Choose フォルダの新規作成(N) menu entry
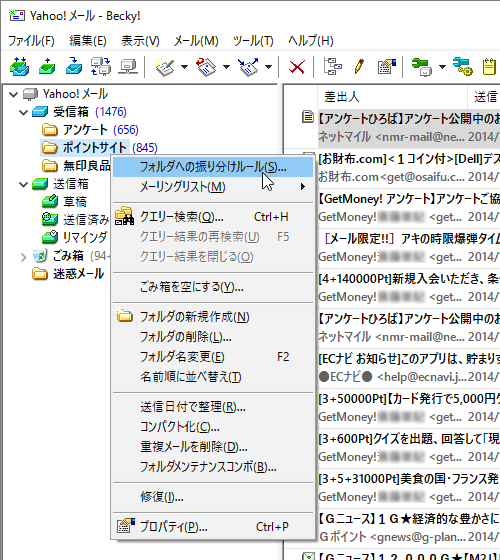Image resolution: width=500 pixels, height=560 pixels. (213, 317)
